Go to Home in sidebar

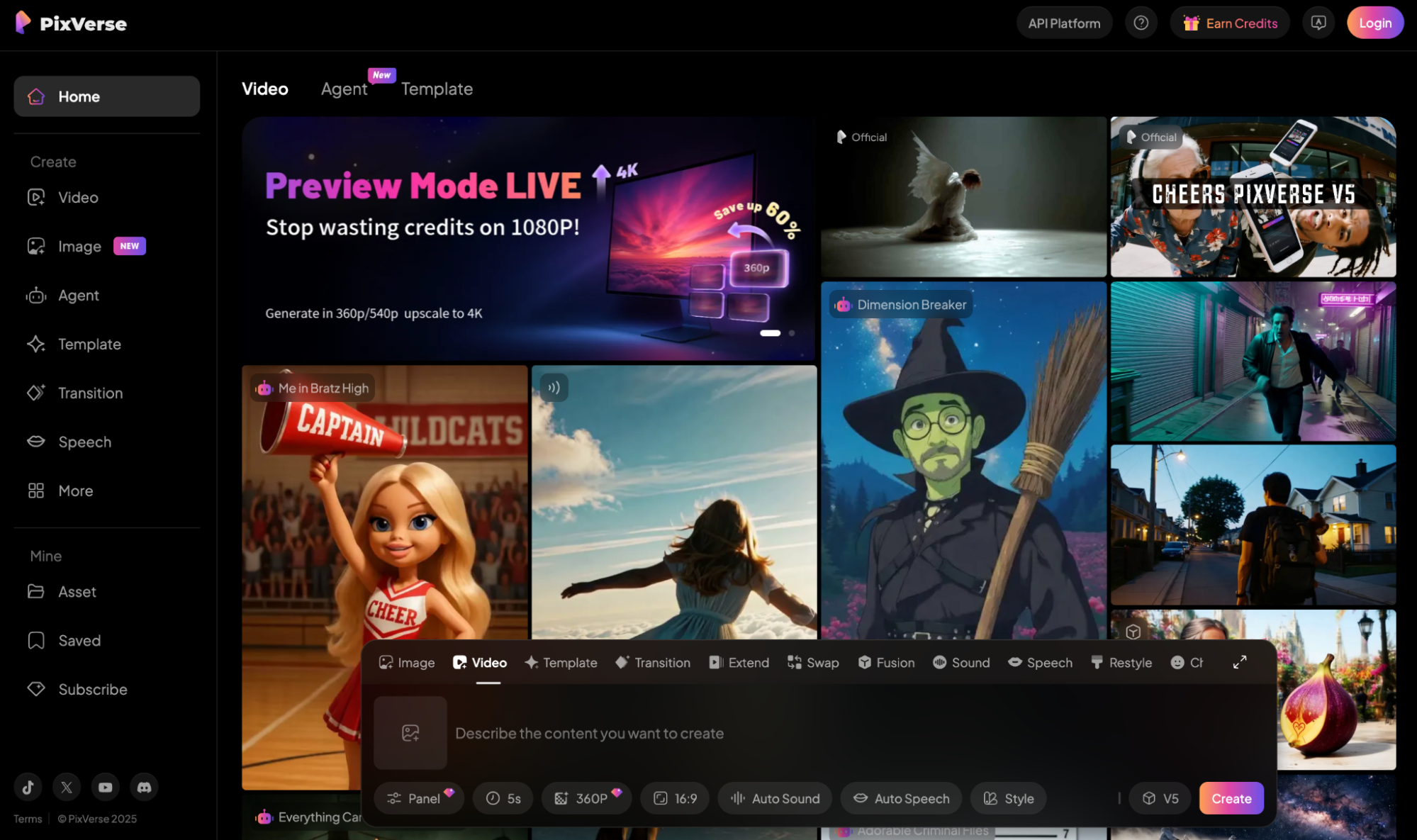[x=107, y=96]
